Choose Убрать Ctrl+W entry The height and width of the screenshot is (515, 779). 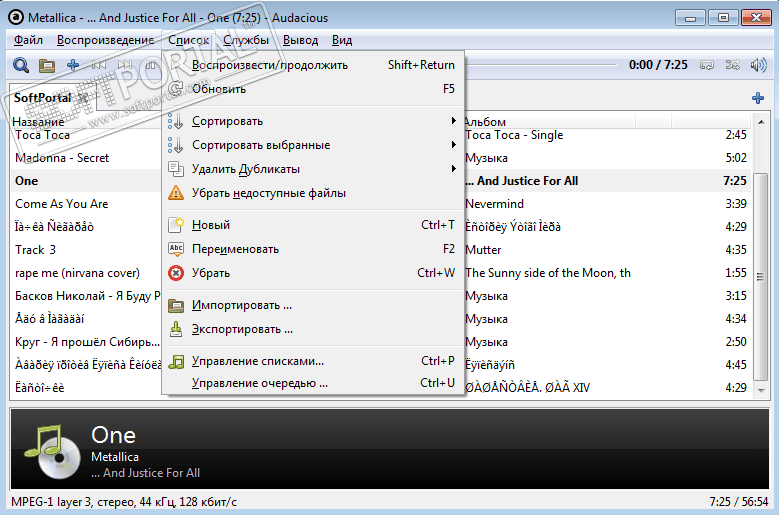pos(313,273)
